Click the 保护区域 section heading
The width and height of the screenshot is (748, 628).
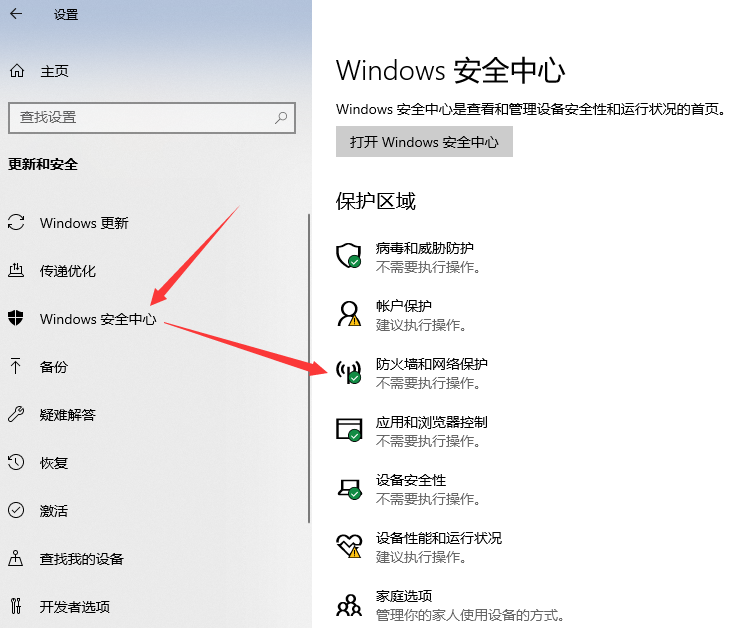(x=376, y=201)
